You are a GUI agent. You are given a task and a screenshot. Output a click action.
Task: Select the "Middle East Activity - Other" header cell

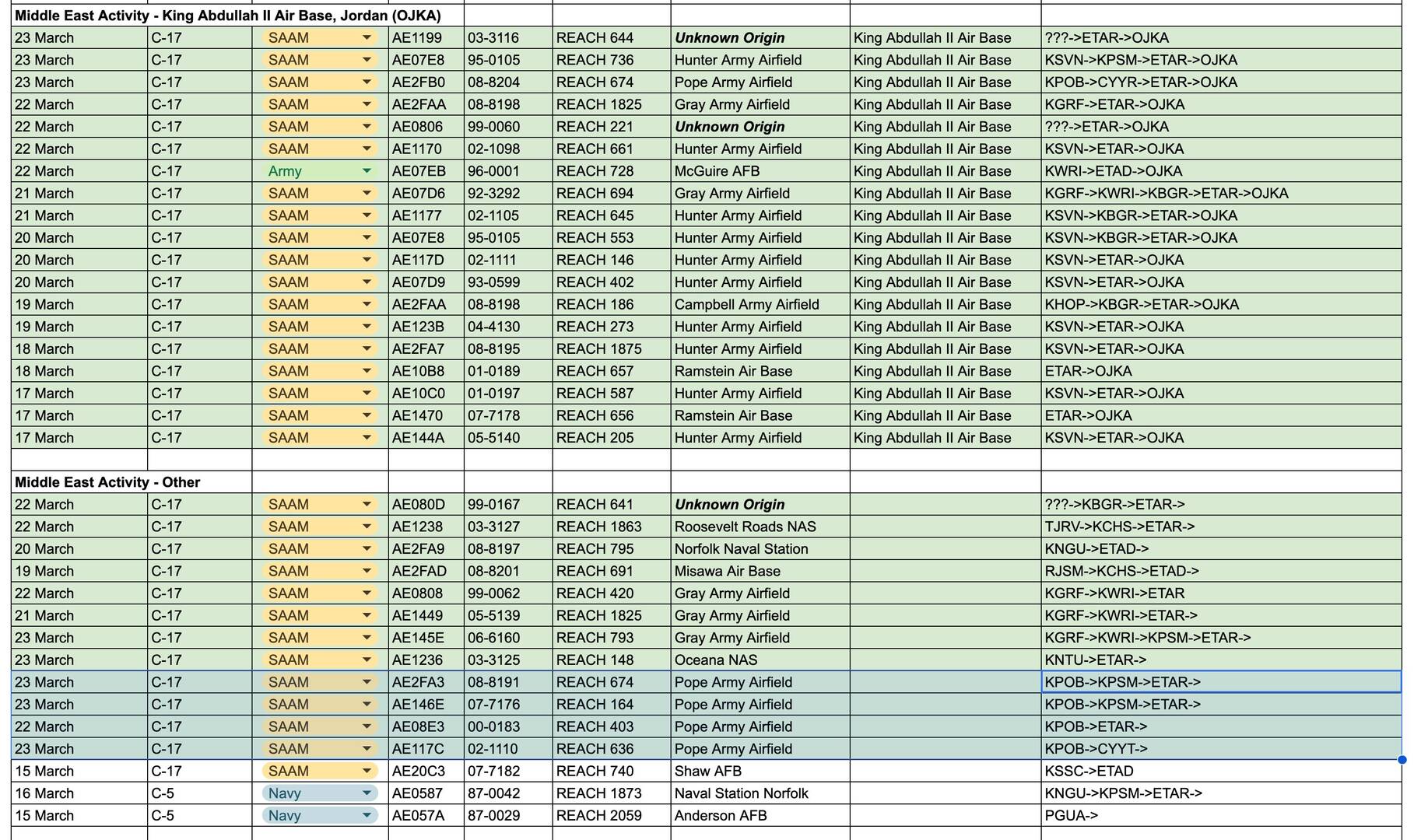[x=107, y=482]
